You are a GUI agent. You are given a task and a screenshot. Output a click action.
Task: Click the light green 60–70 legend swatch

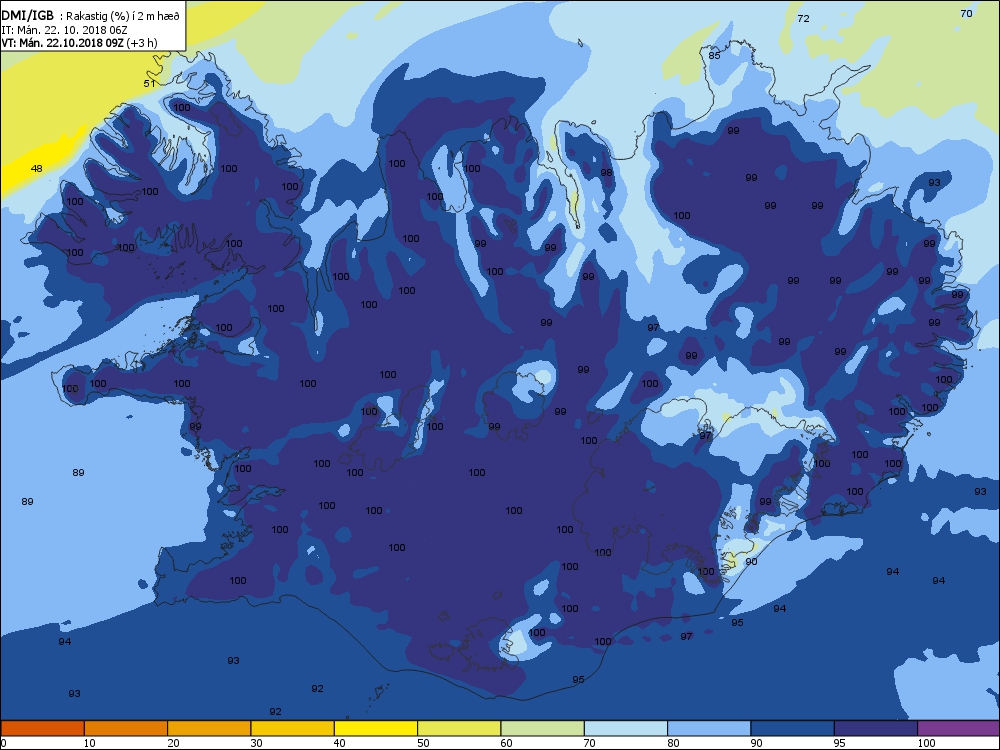[543, 728]
